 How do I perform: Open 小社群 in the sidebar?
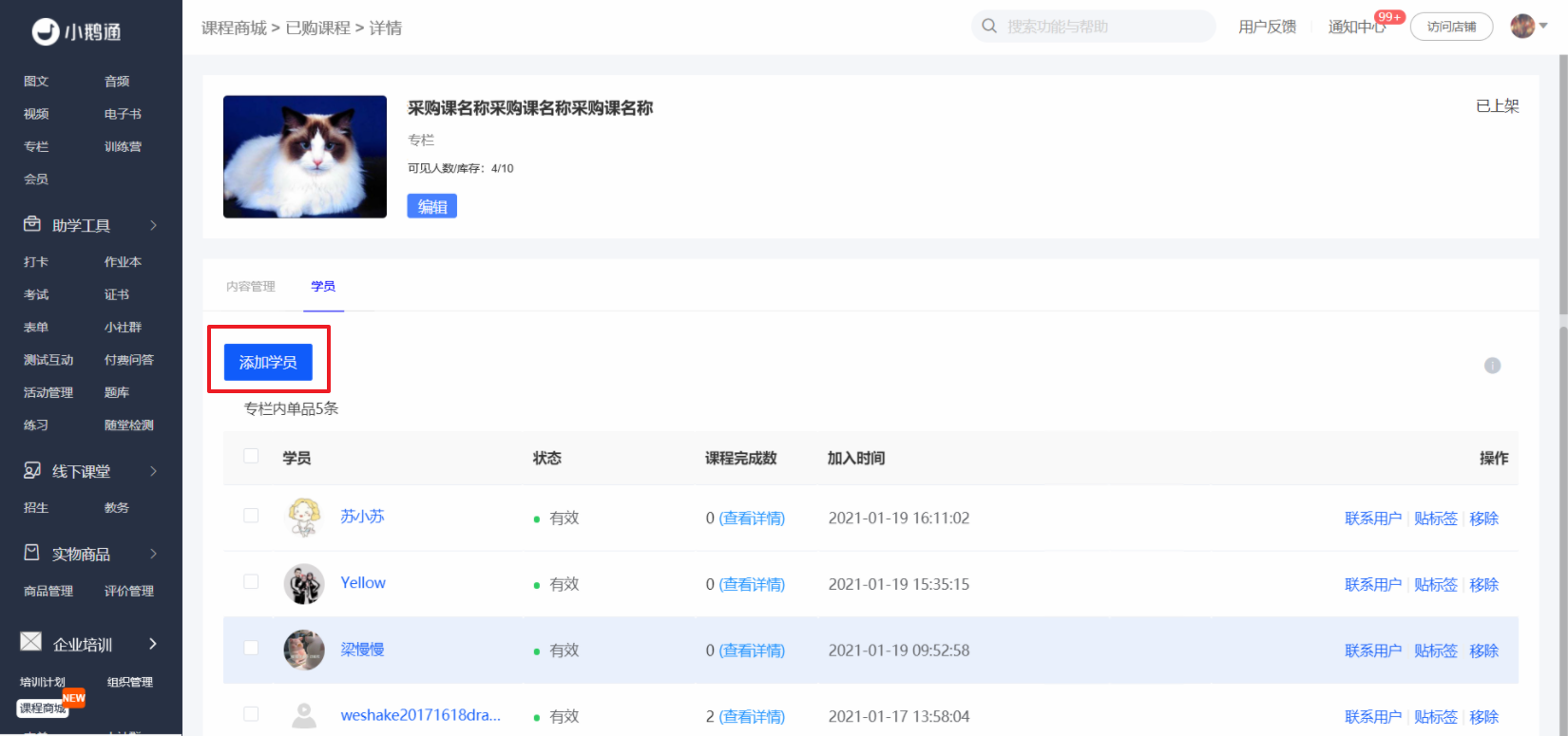coord(123,327)
